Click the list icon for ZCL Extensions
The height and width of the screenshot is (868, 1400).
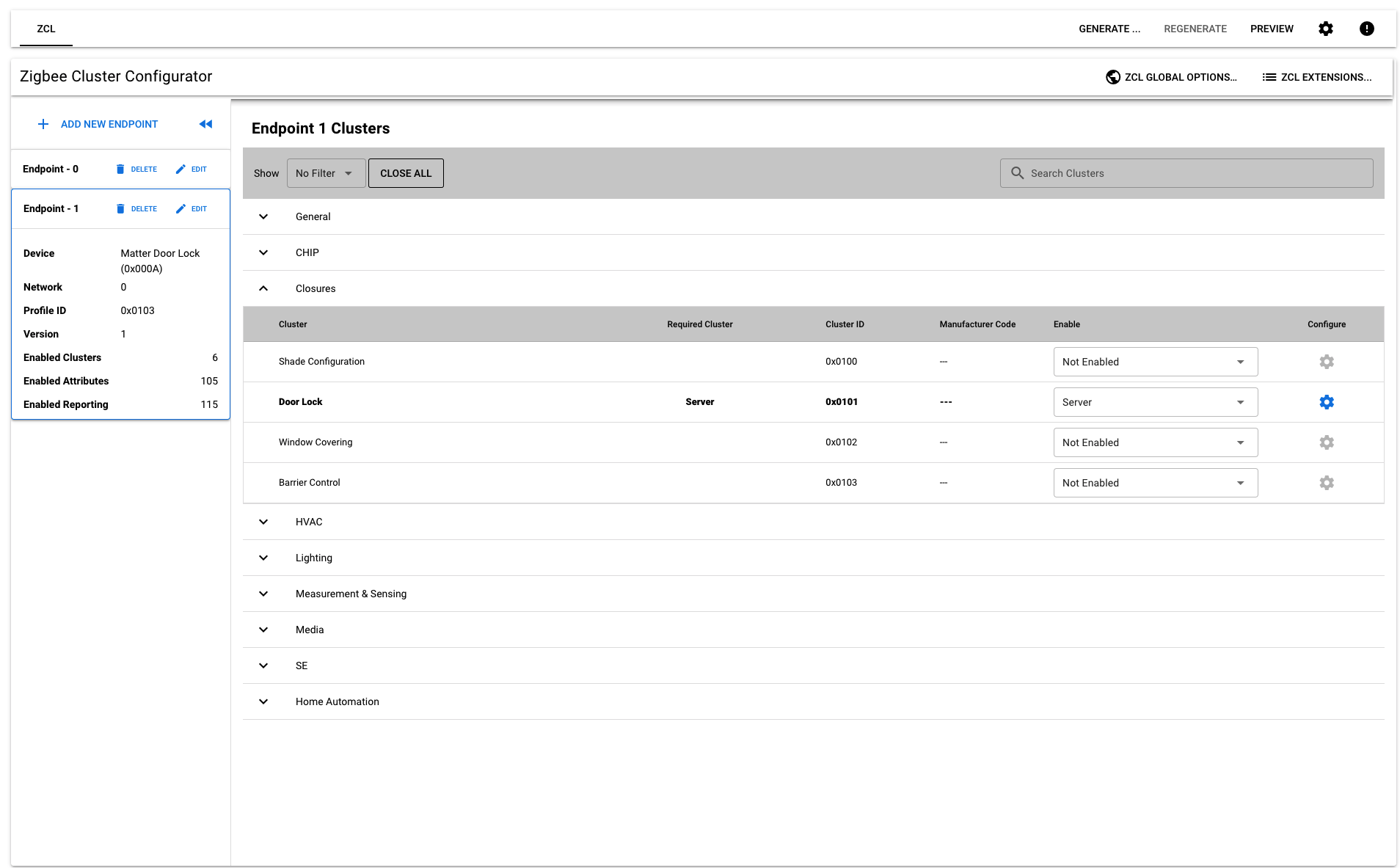point(1269,77)
